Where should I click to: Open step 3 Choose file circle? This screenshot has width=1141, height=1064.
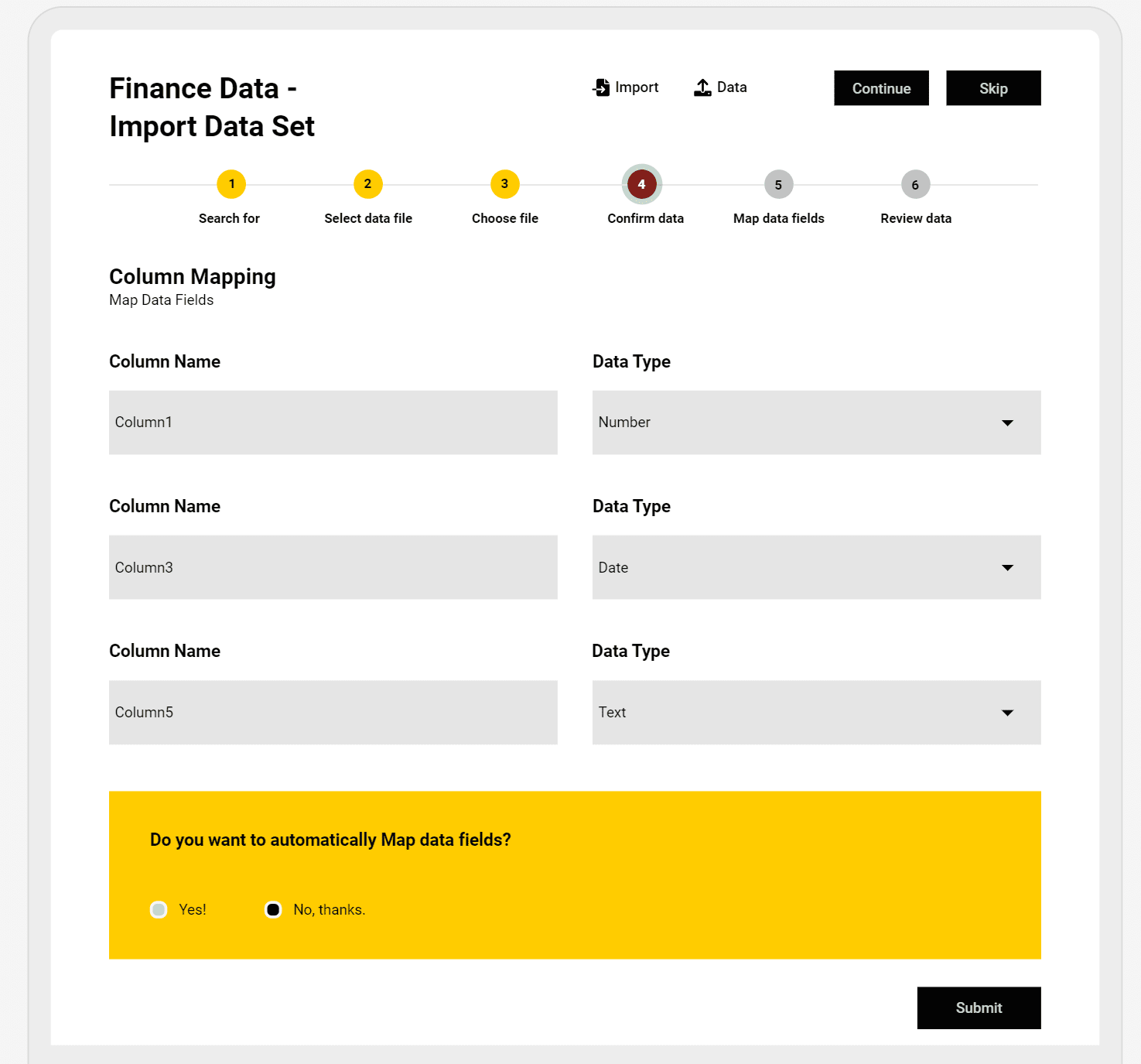tap(505, 184)
